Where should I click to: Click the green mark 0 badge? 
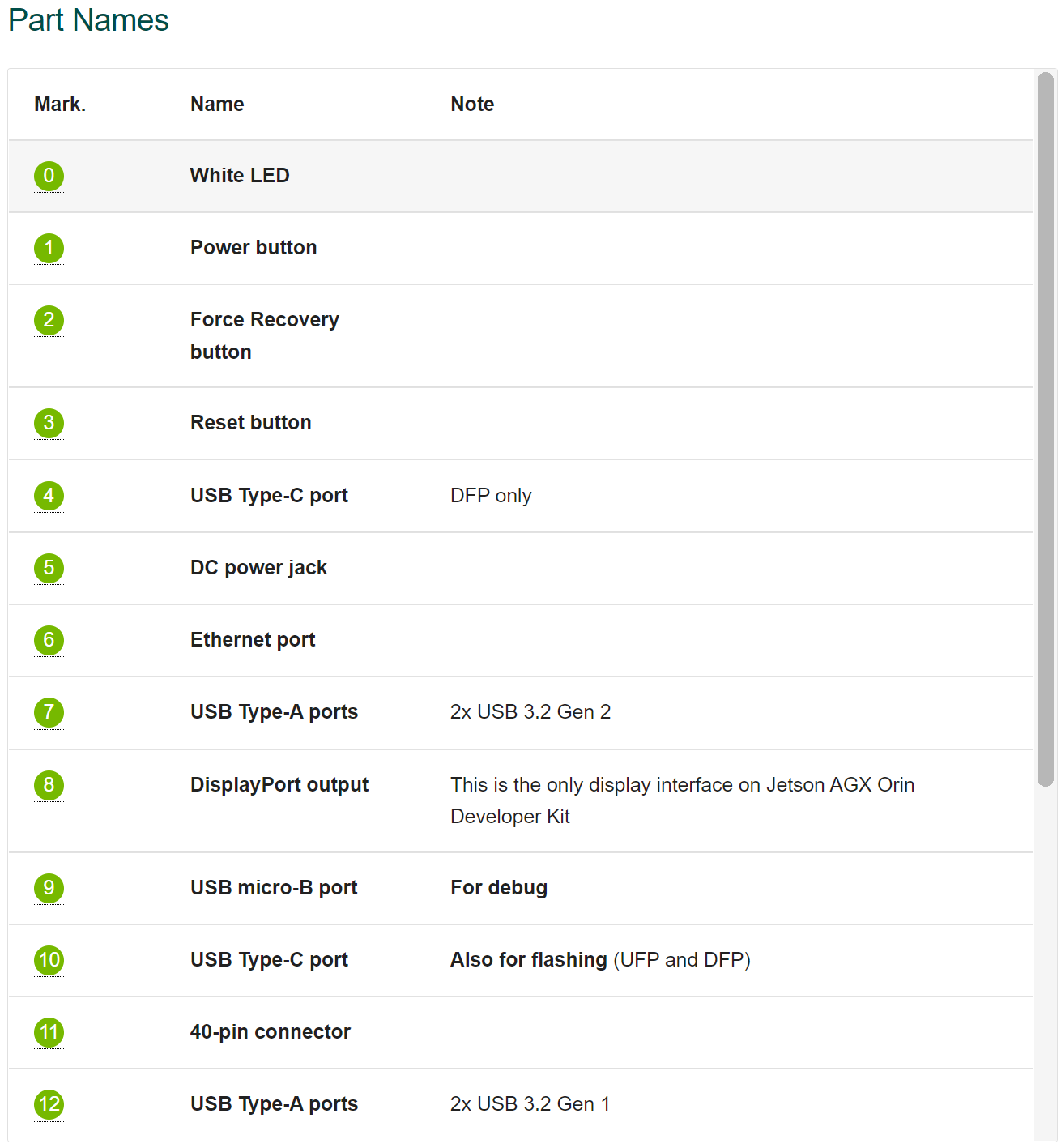(49, 176)
